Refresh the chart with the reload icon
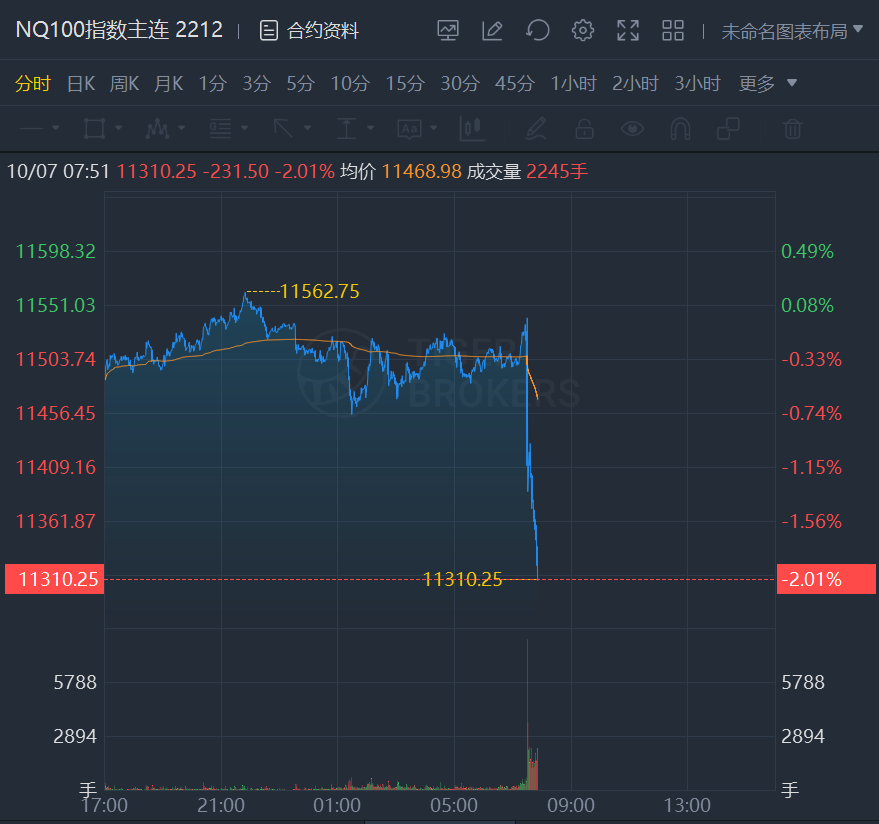The height and width of the screenshot is (824, 879). point(538,30)
